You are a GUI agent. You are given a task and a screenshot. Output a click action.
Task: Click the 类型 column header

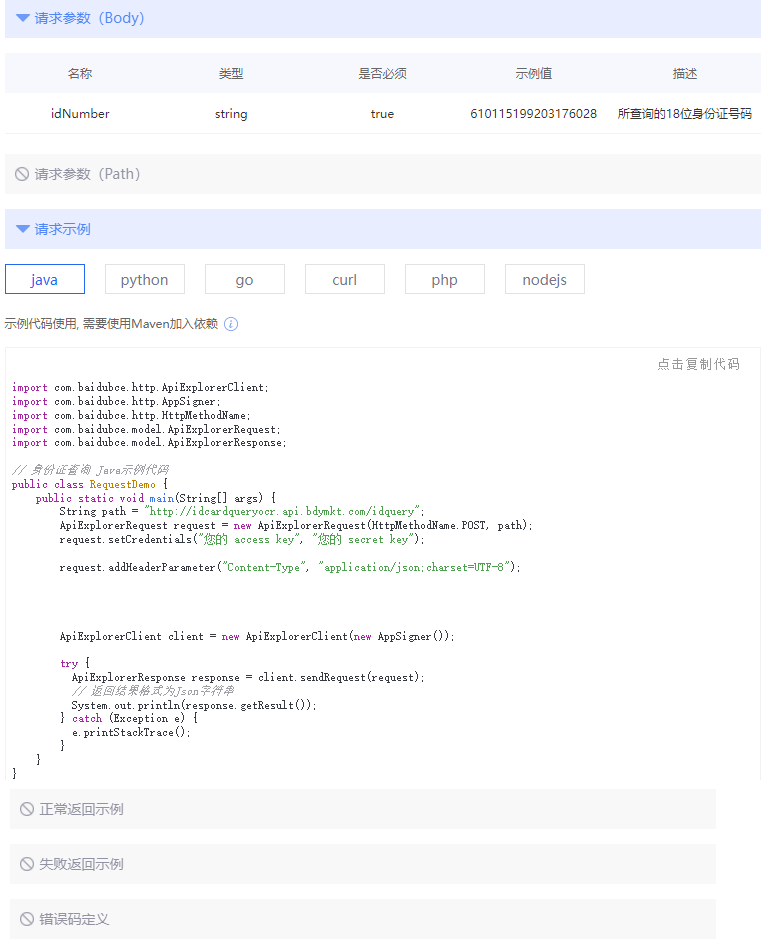[231, 74]
